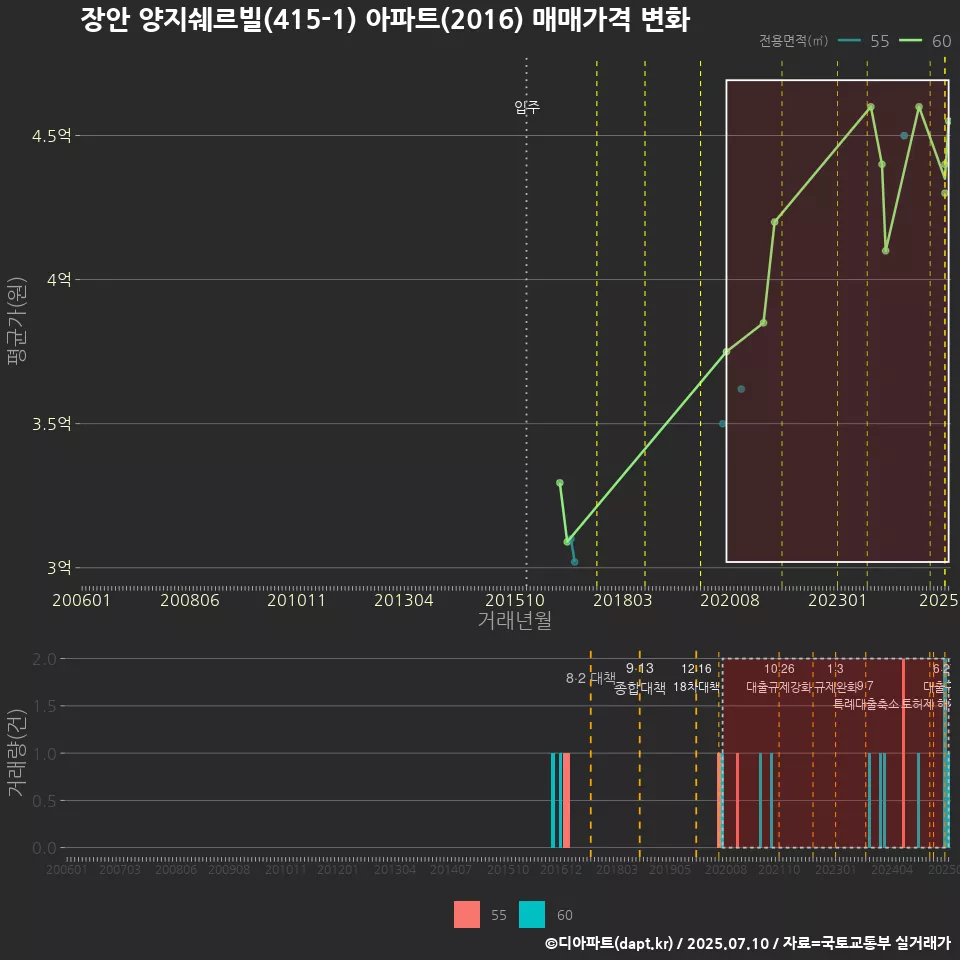
Task: Click 200601 on the price chart x-axis
Action: pos(81,600)
